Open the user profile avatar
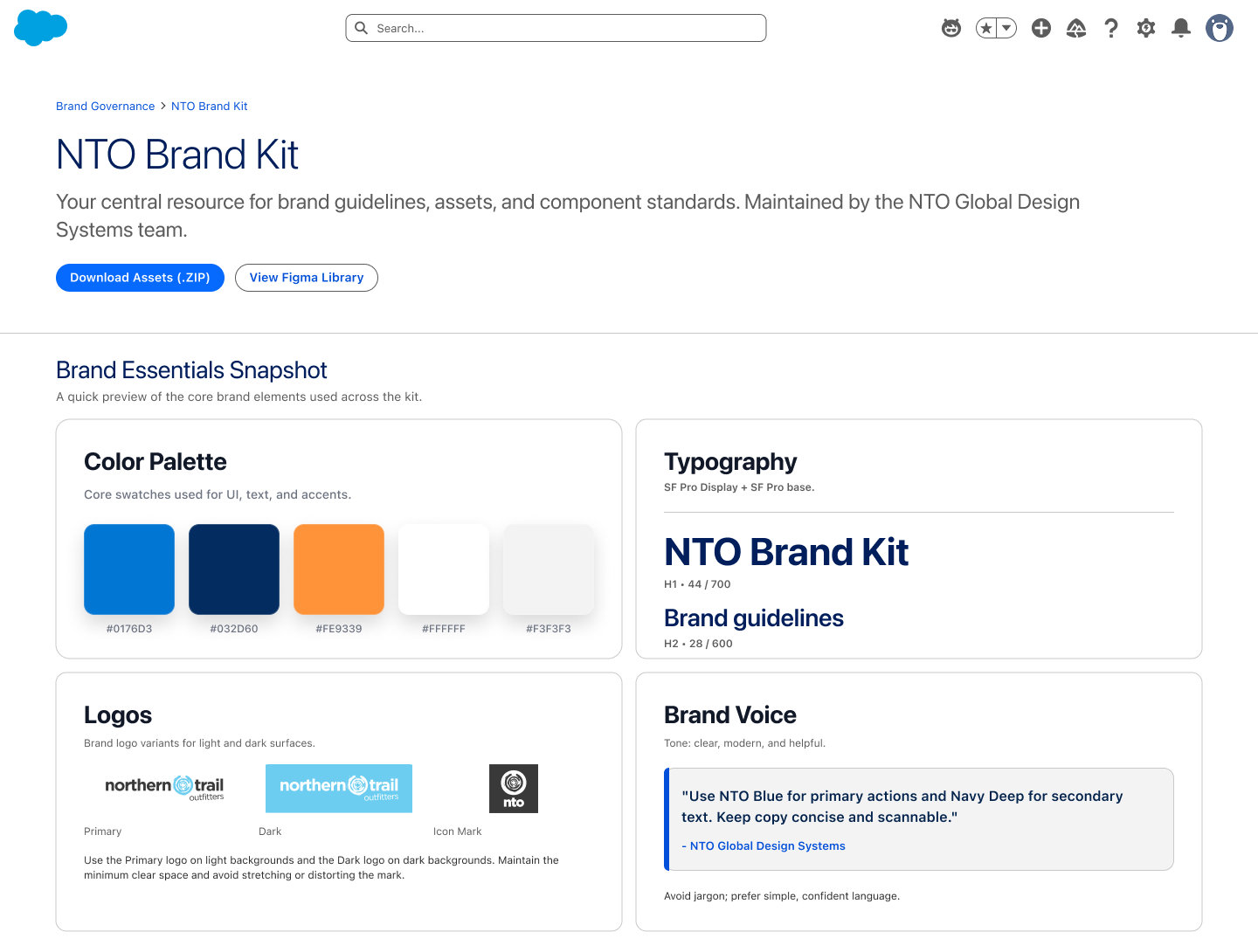Image resolution: width=1258 pixels, height=952 pixels. click(x=1220, y=28)
